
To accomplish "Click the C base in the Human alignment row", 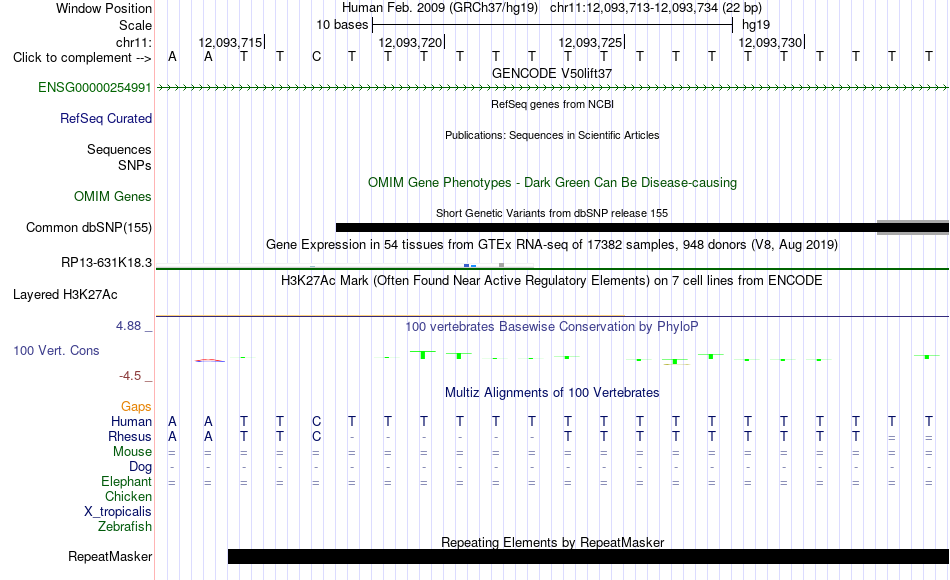I will 316,422.
